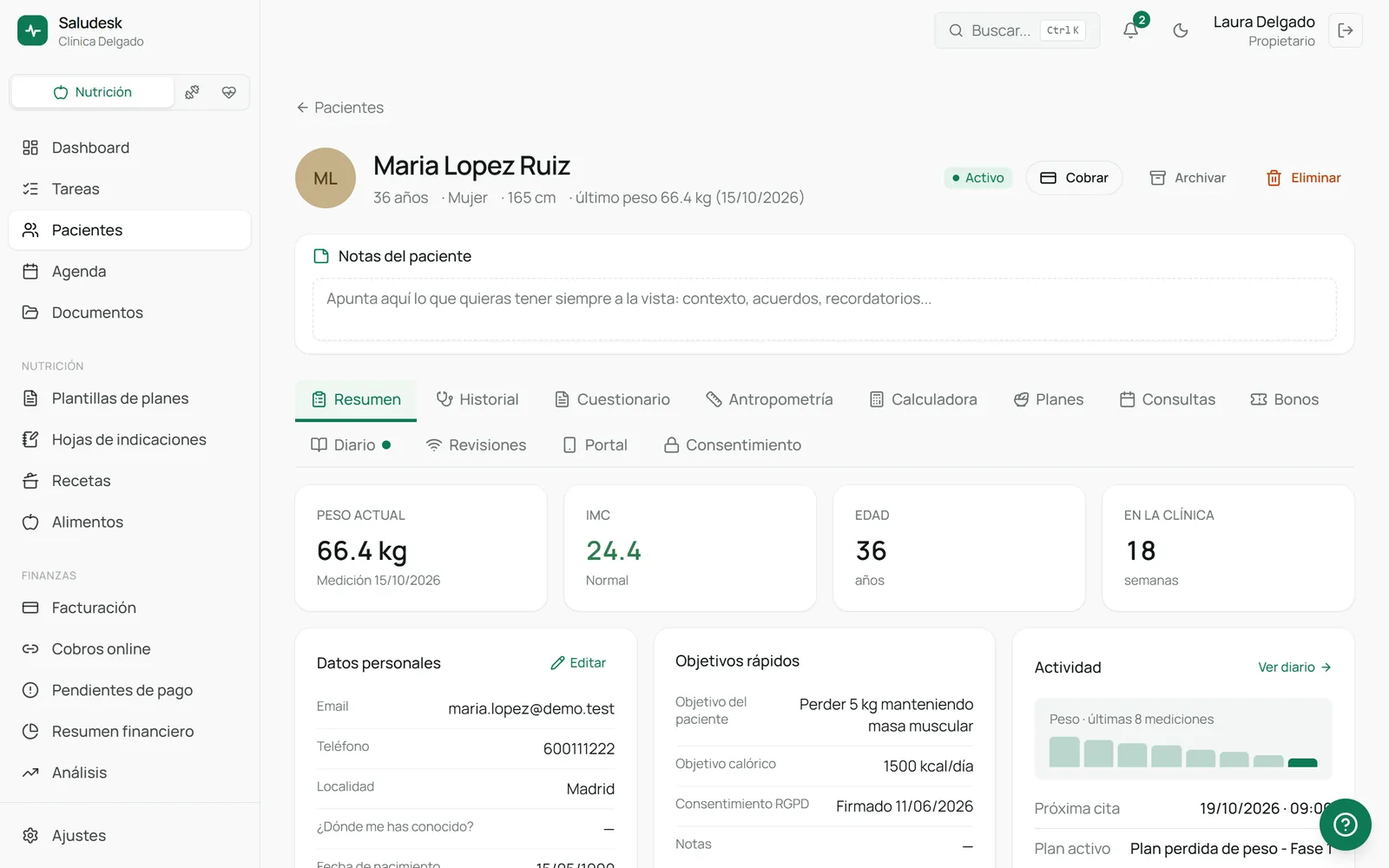
Task: Open Pendientes de pago
Action: pos(129,690)
